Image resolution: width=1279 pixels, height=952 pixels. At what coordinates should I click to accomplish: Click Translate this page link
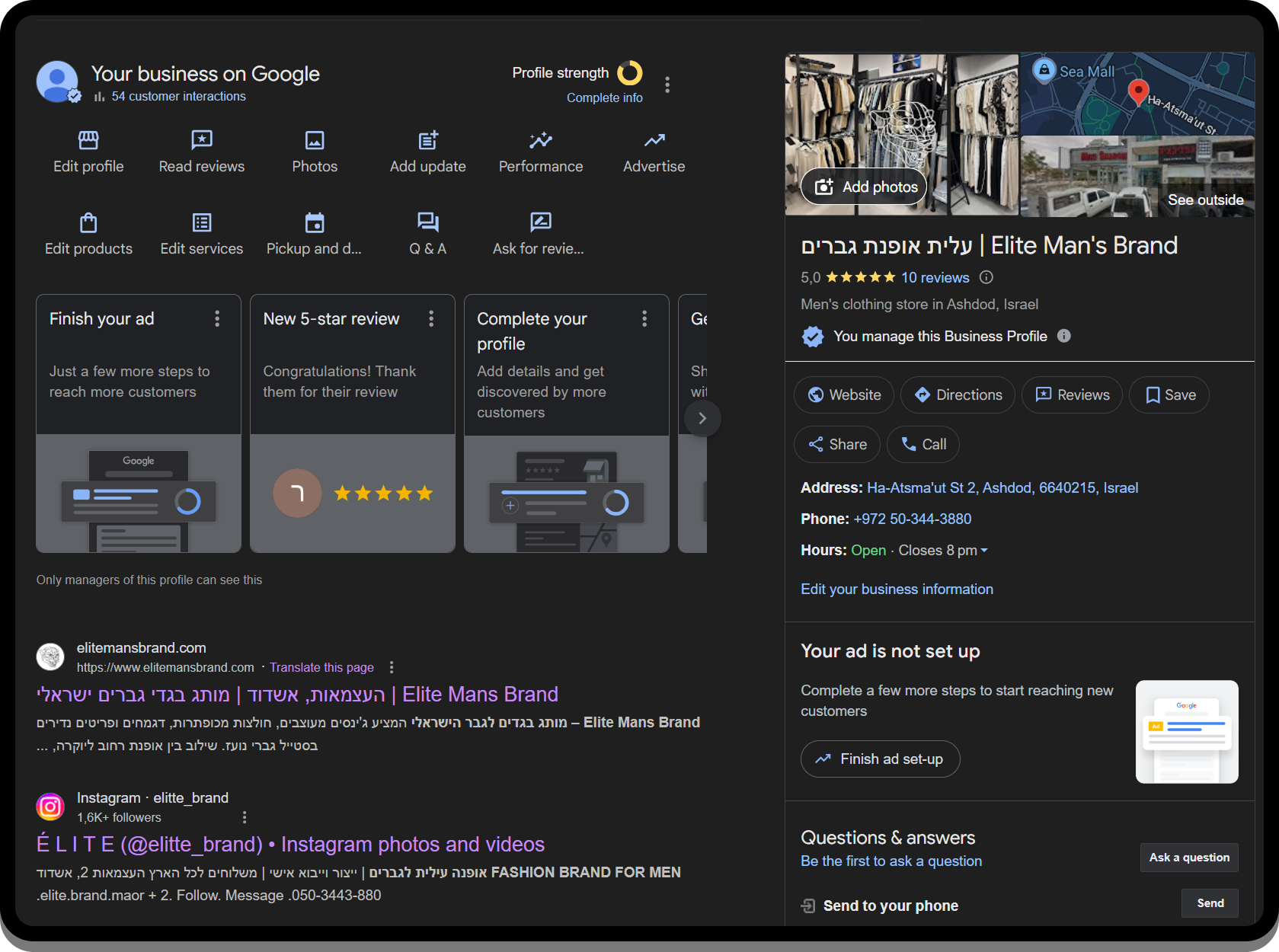coord(321,667)
